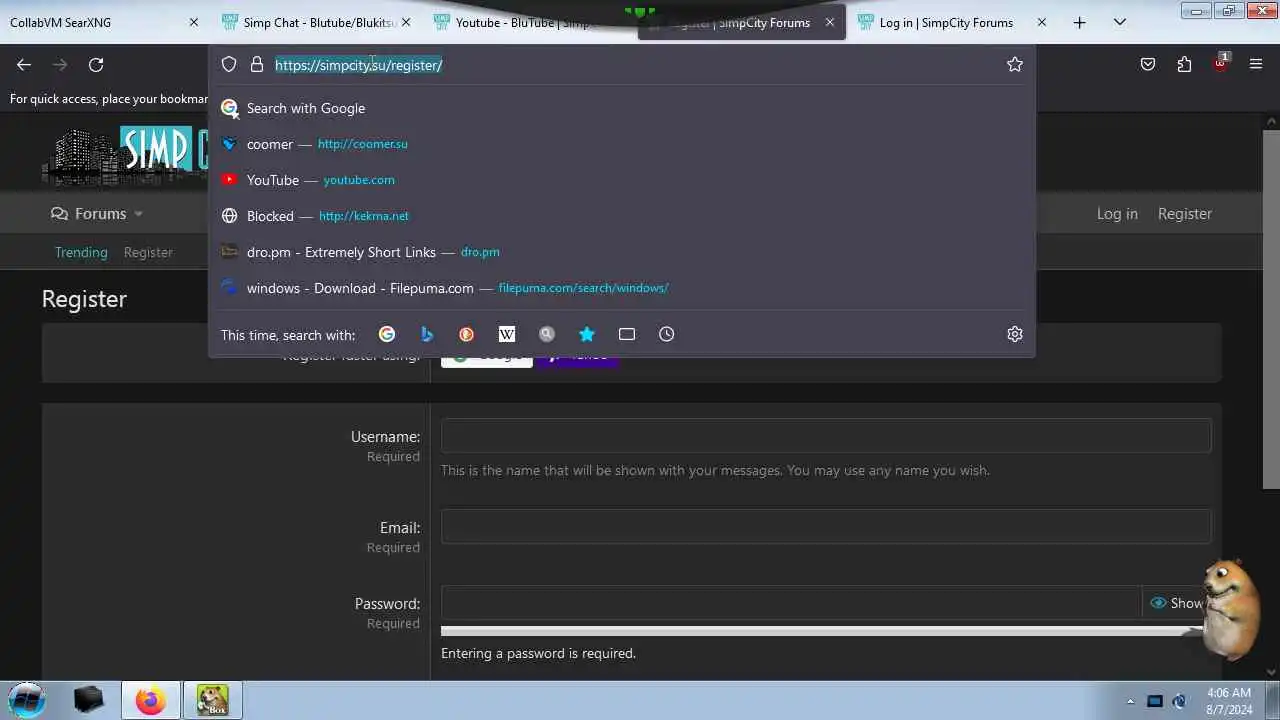The image size is (1280, 720).
Task: Search this time with Bing icon
Action: click(427, 334)
